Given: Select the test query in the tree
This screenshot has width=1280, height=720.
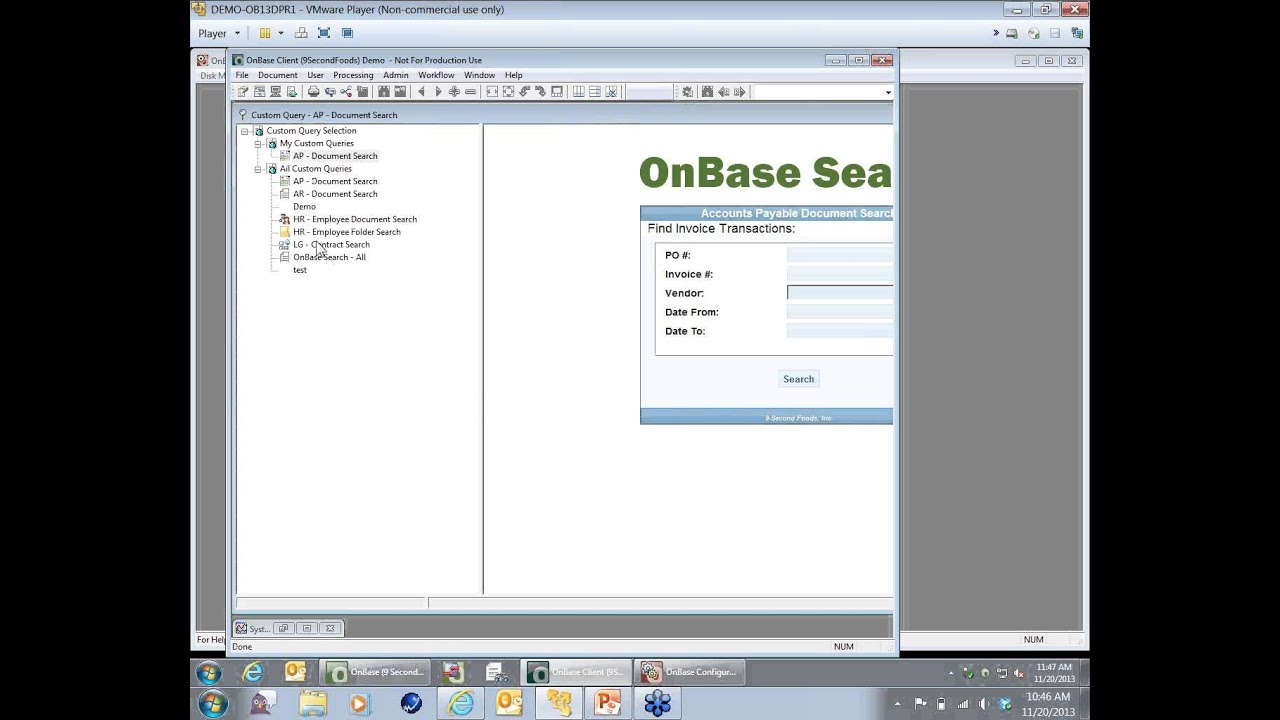Looking at the screenshot, I should coord(300,270).
